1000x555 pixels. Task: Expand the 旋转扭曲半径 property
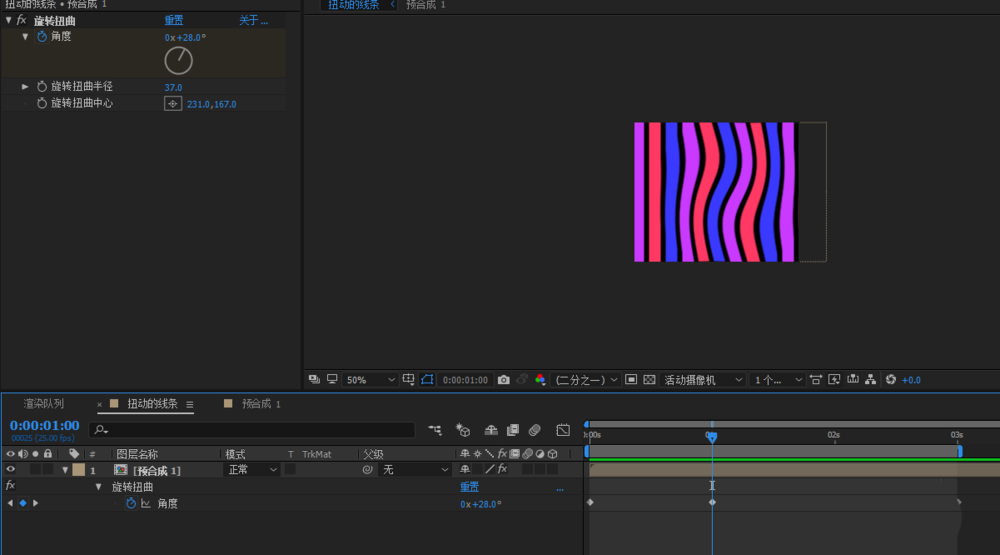tap(25, 87)
